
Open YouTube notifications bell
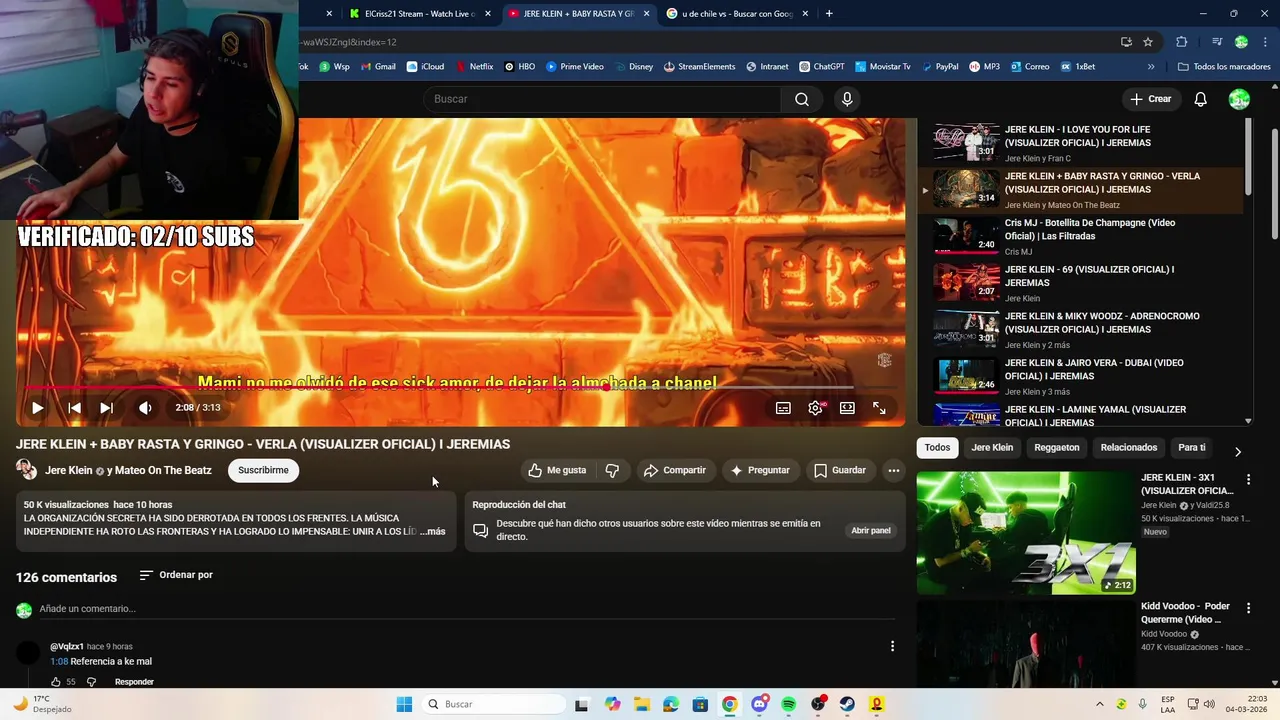click(x=1201, y=99)
